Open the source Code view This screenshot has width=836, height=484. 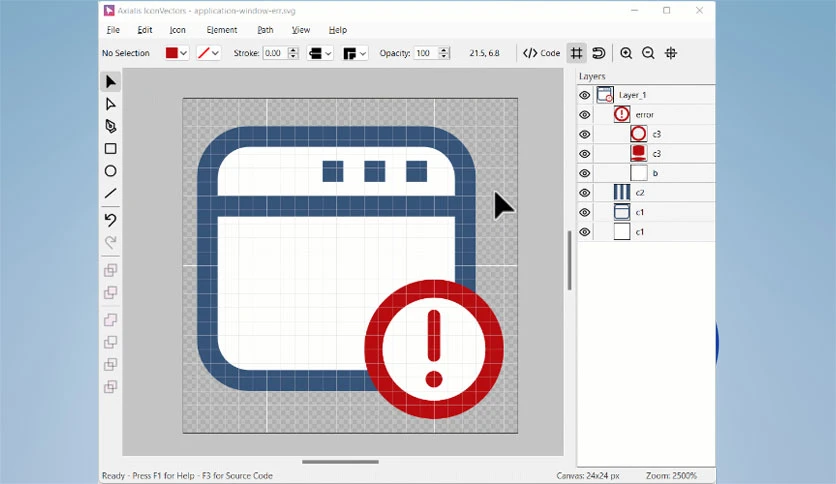coord(541,53)
